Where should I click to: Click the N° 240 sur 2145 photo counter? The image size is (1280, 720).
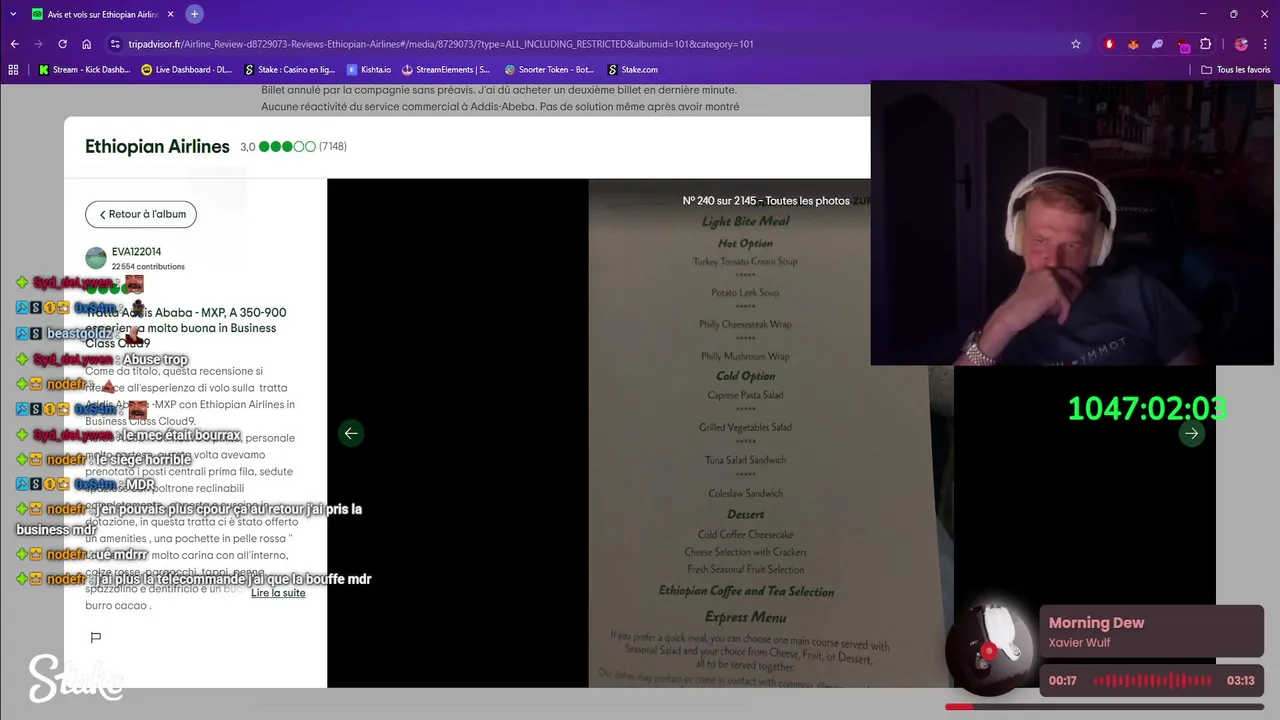(766, 201)
